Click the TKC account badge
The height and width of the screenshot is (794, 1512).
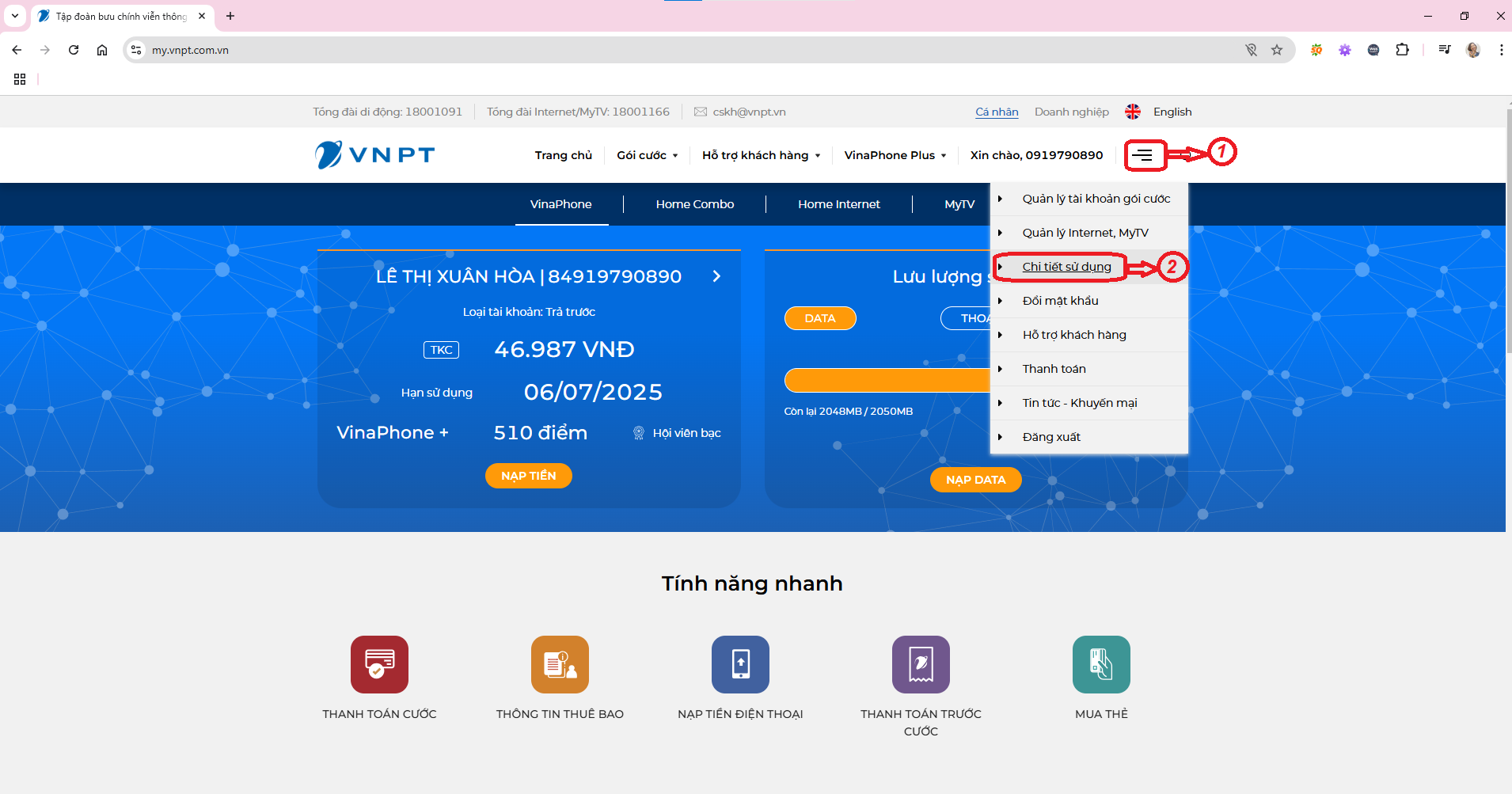click(x=441, y=350)
